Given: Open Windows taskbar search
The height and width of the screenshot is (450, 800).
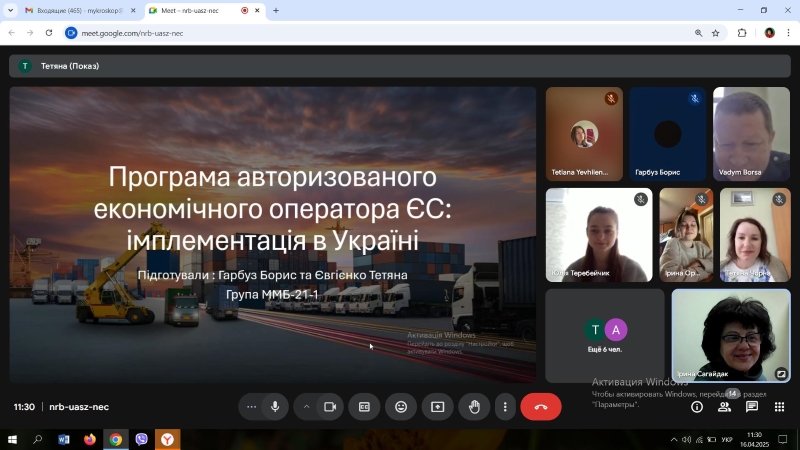Looking at the screenshot, I should point(37,439).
